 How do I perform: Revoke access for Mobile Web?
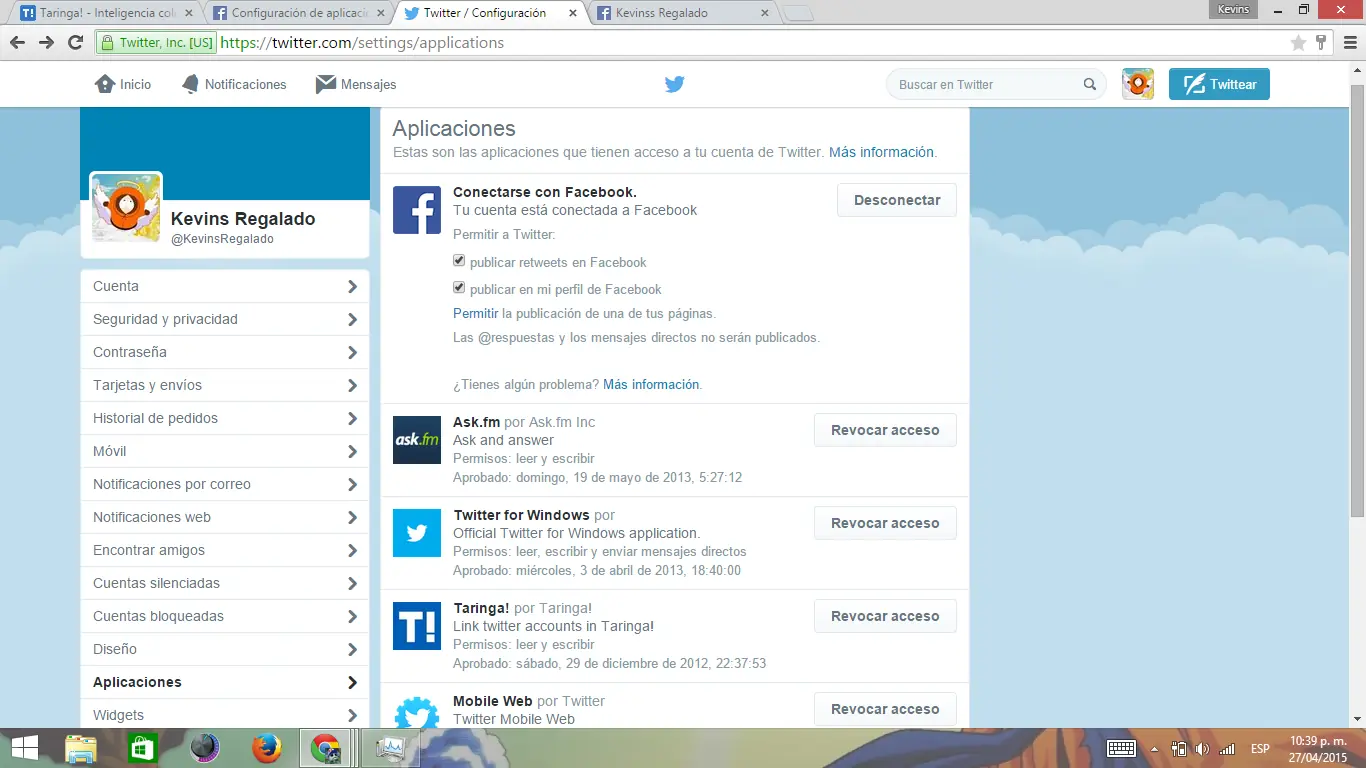pyautogui.click(x=885, y=709)
